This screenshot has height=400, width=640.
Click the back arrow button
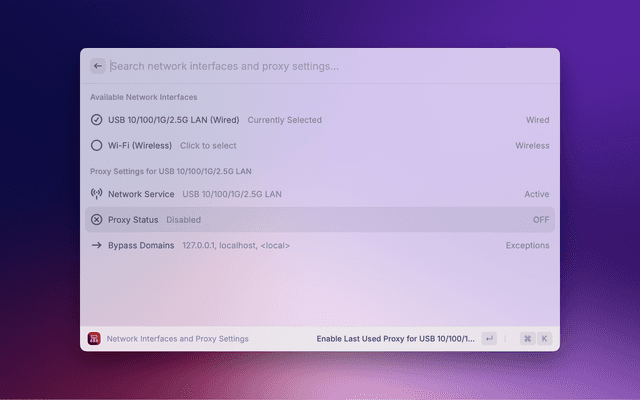coord(98,66)
